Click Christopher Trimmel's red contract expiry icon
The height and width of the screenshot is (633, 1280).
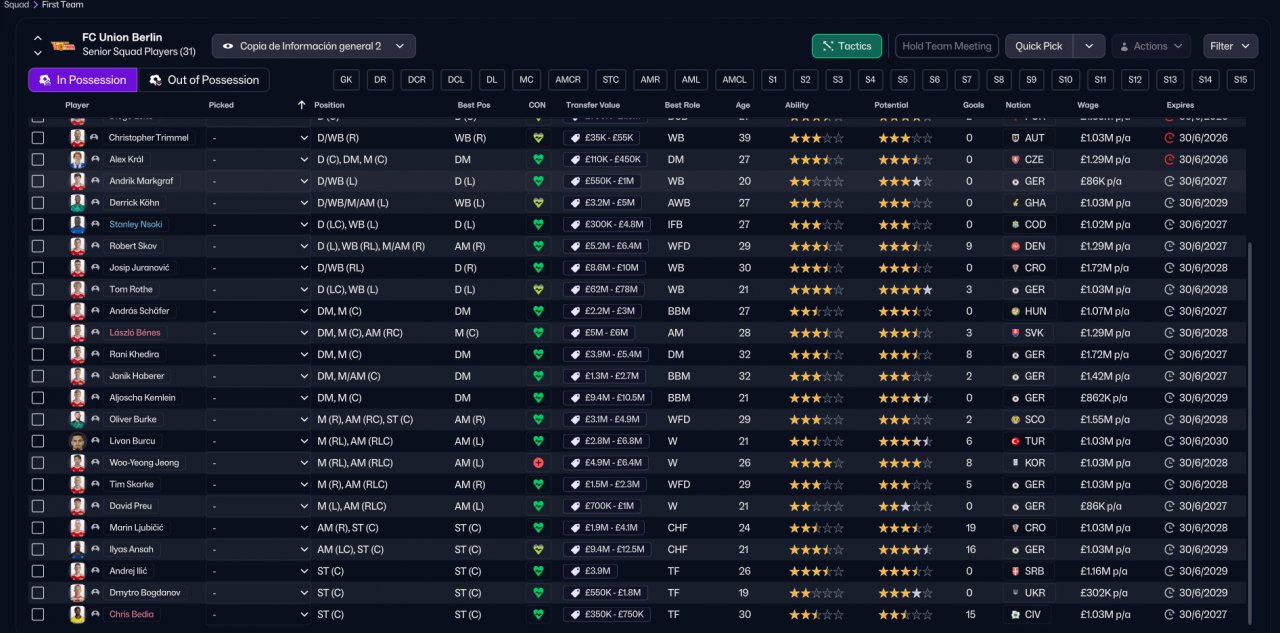1170,138
